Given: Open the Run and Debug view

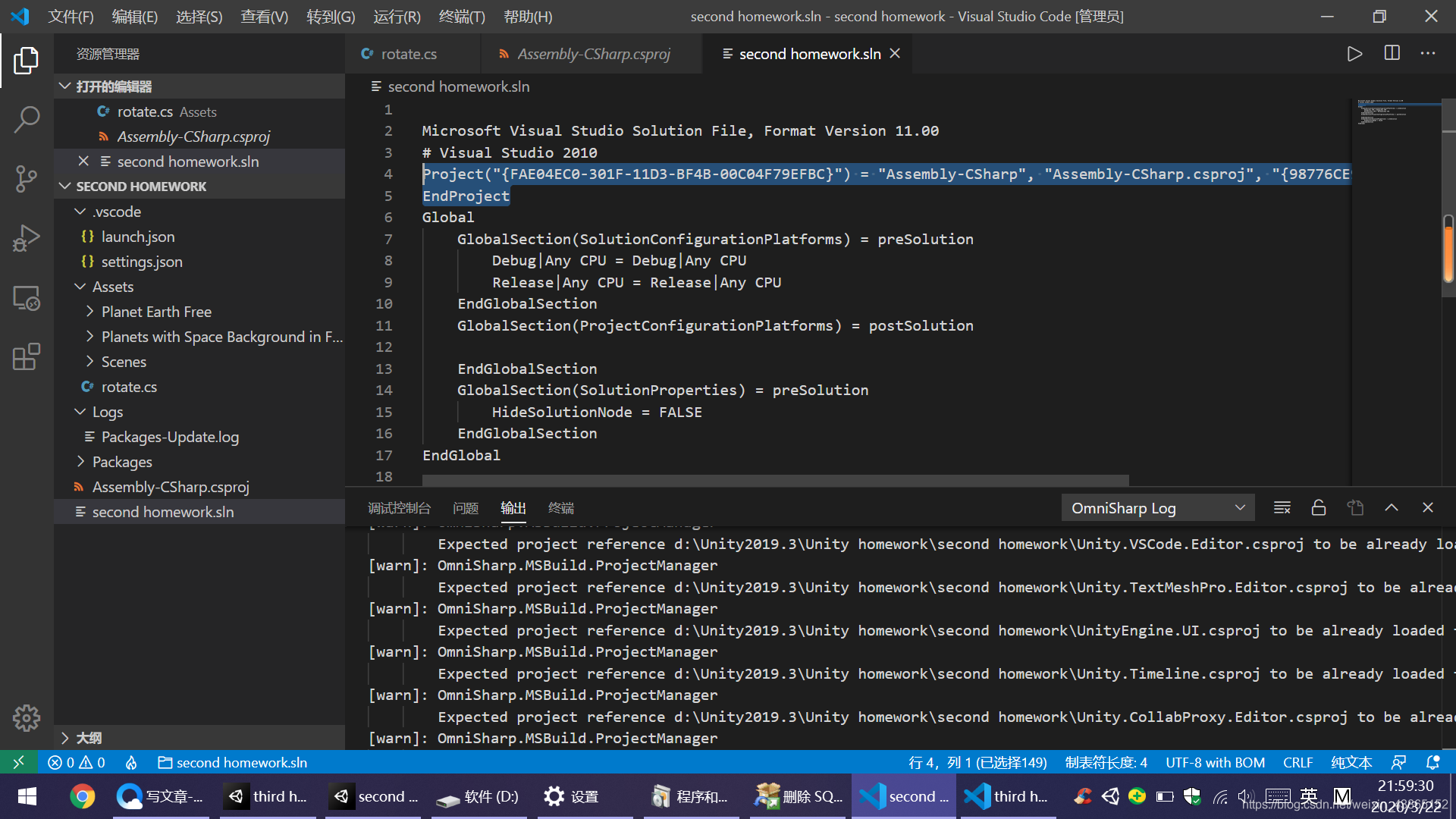Looking at the screenshot, I should (27, 237).
